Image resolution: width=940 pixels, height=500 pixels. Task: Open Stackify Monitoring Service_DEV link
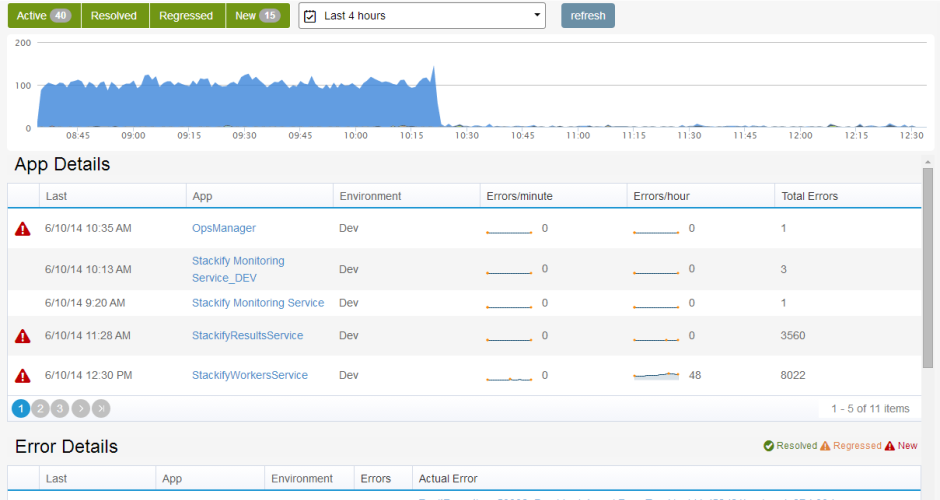(x=238, y=269)
